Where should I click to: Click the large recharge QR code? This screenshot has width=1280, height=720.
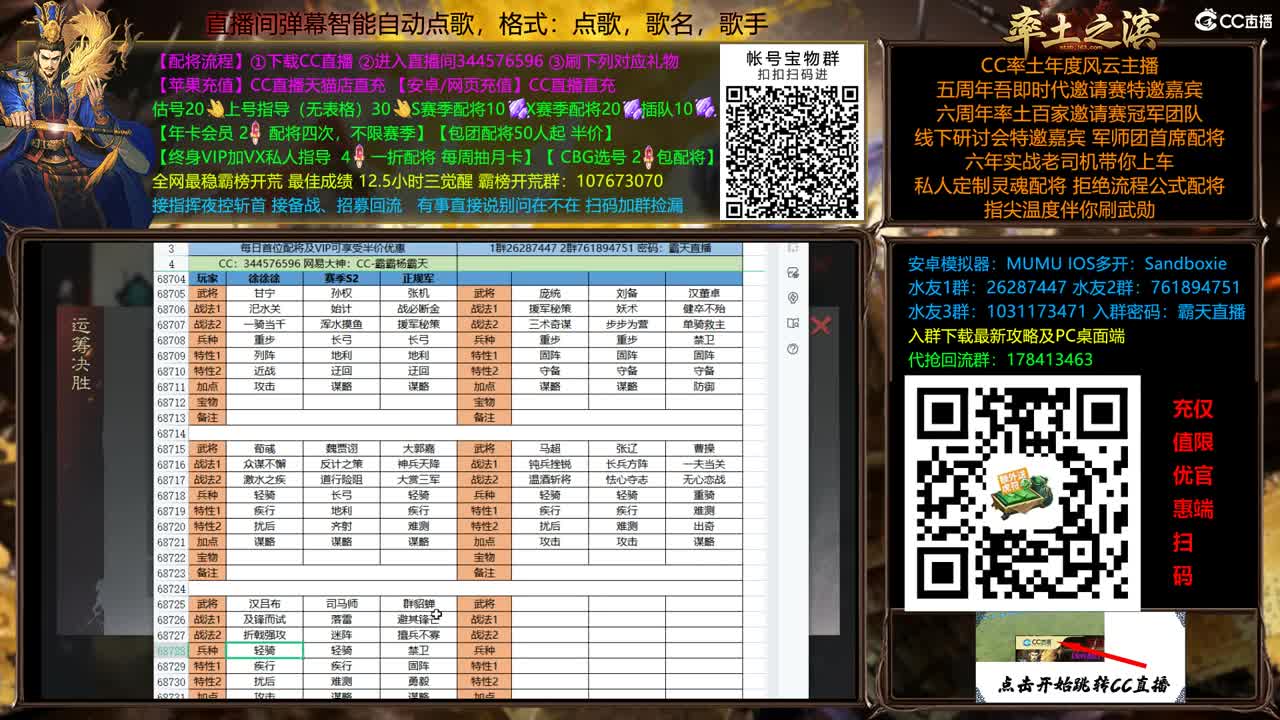[x=1022, y=493]
